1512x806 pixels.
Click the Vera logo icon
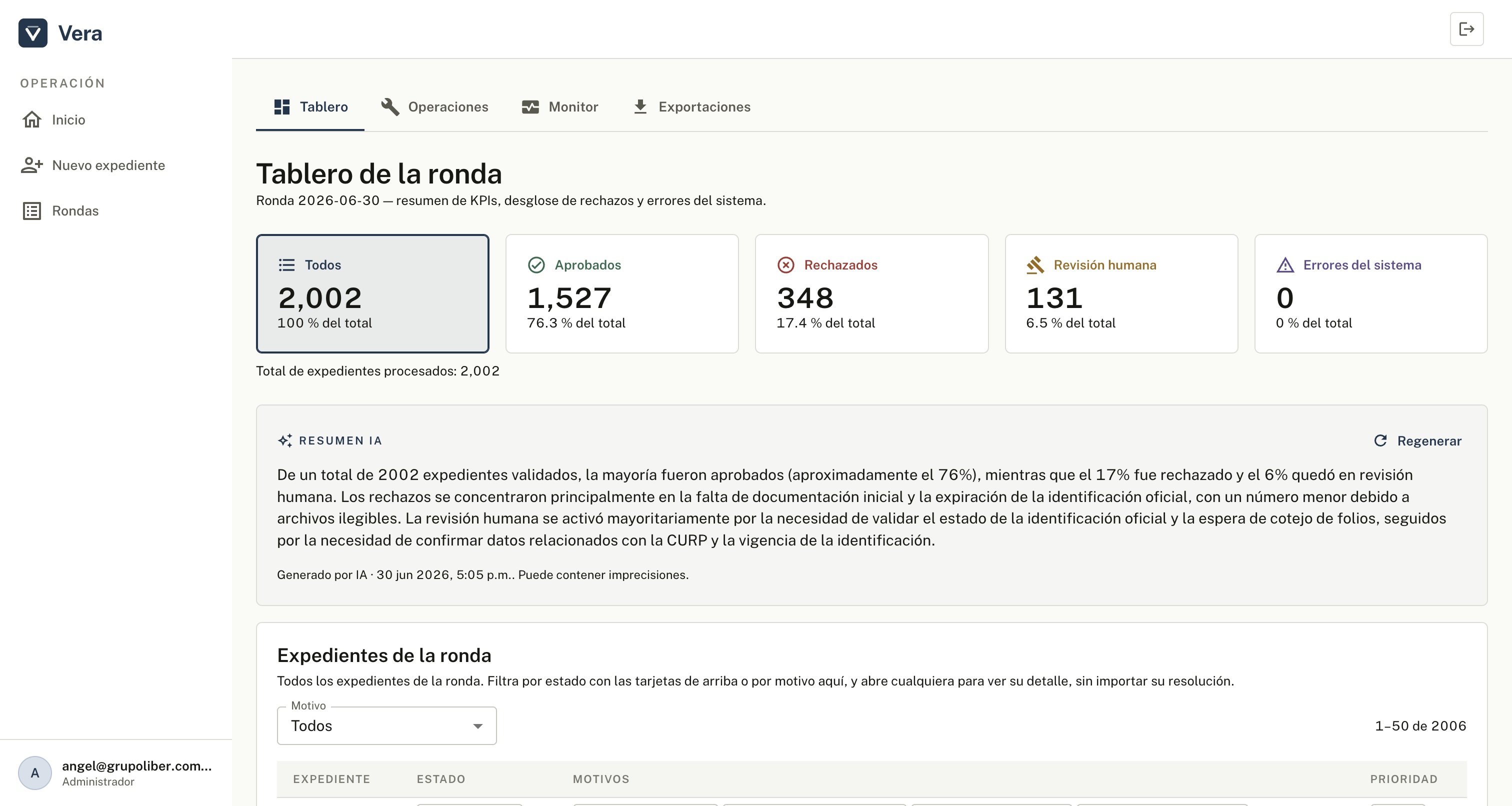tap(33, 33)
